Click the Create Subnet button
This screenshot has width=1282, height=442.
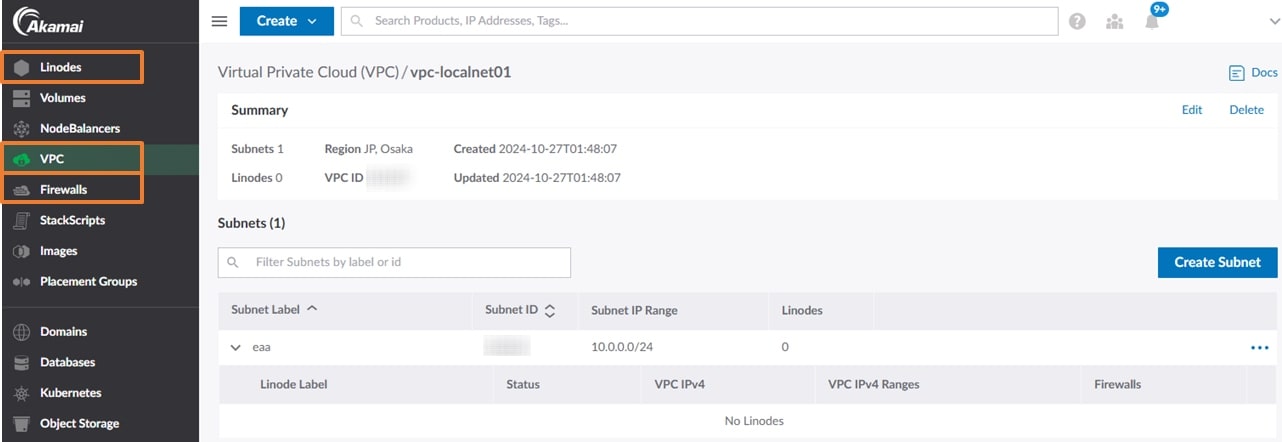tap(1216, 263)
